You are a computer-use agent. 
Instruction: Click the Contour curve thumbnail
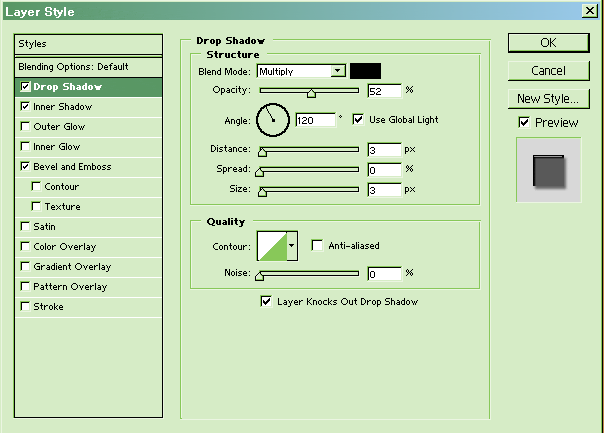point(272,245)
